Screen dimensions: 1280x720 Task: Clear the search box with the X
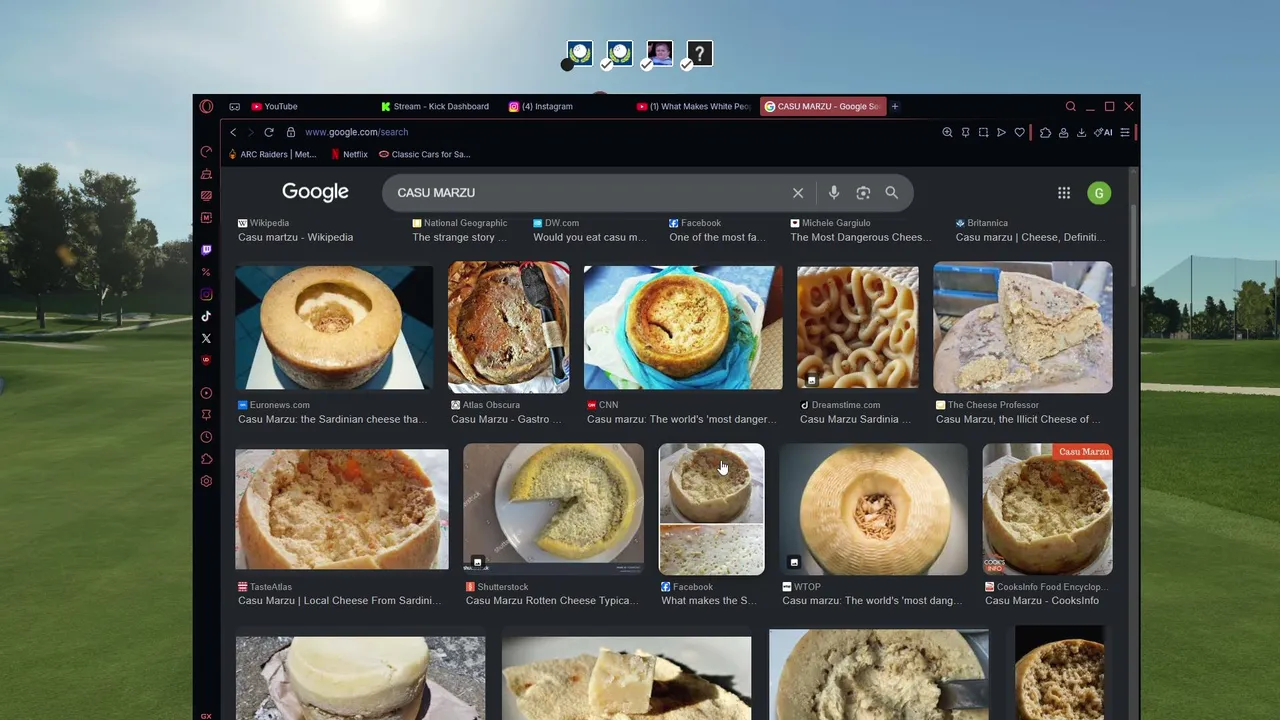798,193
